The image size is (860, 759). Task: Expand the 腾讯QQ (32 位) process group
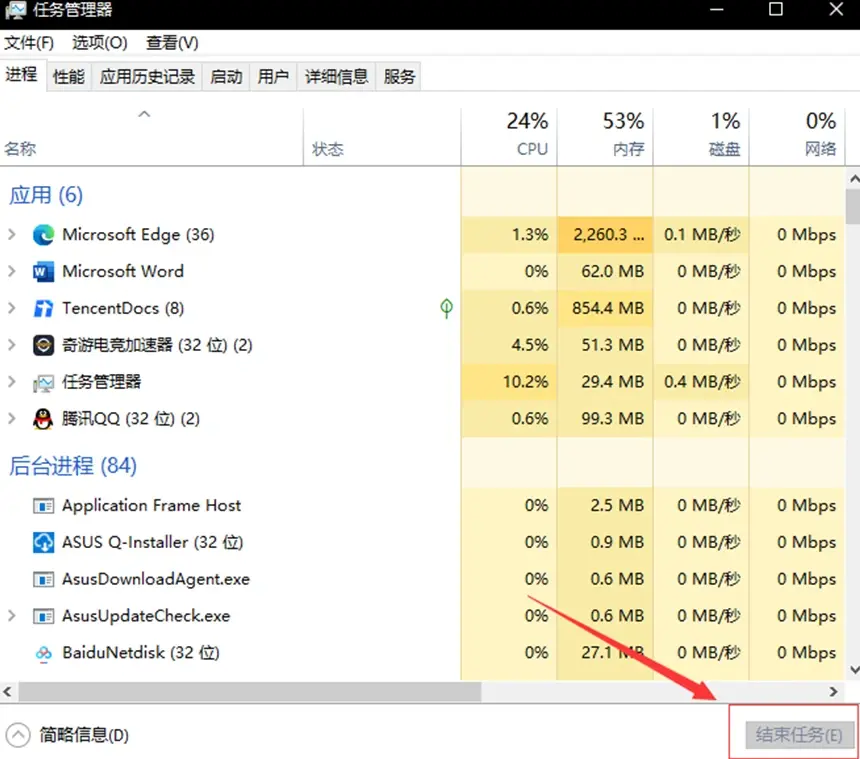(x=12, y=419)
